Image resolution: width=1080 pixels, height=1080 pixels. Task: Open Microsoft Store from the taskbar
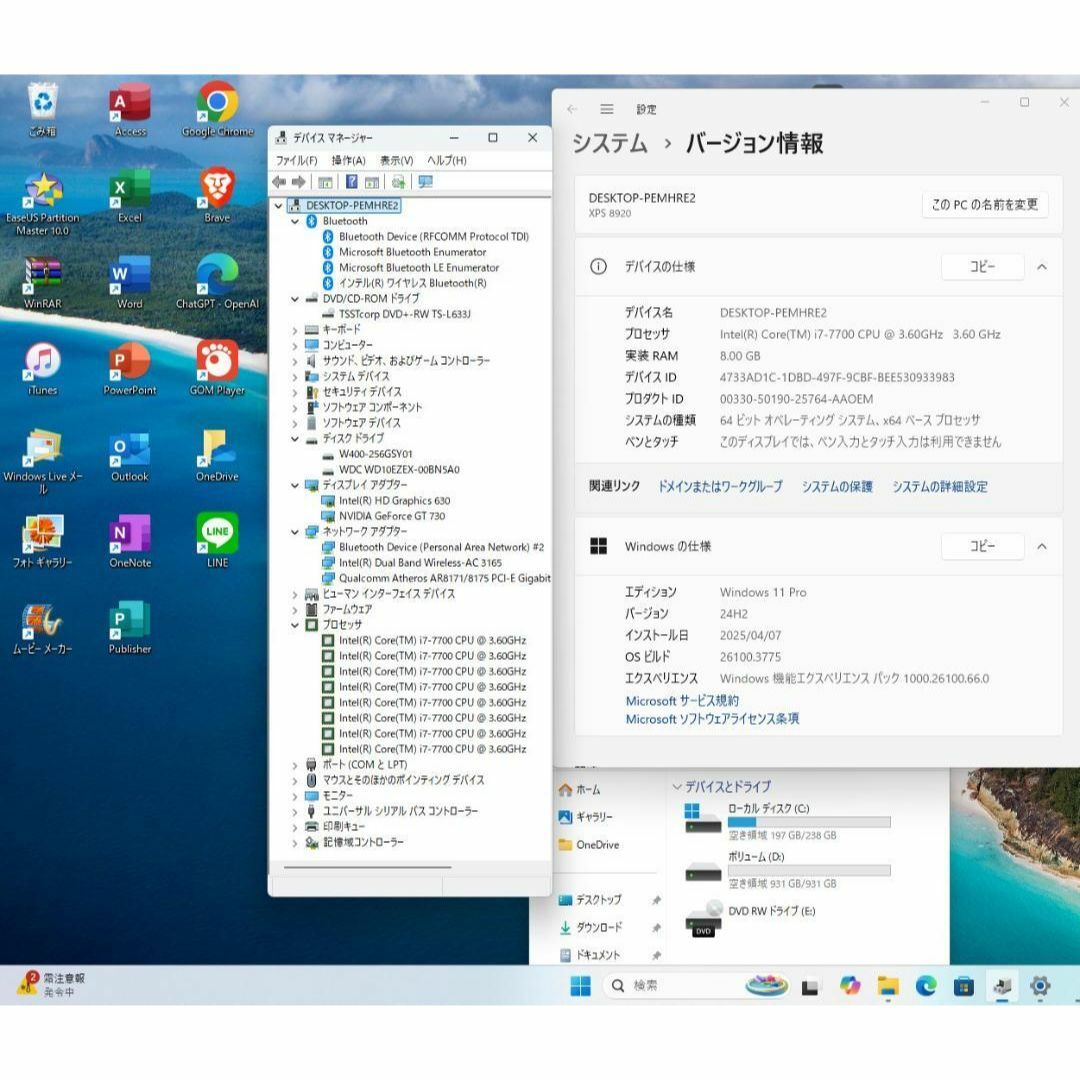pos(964,986)
